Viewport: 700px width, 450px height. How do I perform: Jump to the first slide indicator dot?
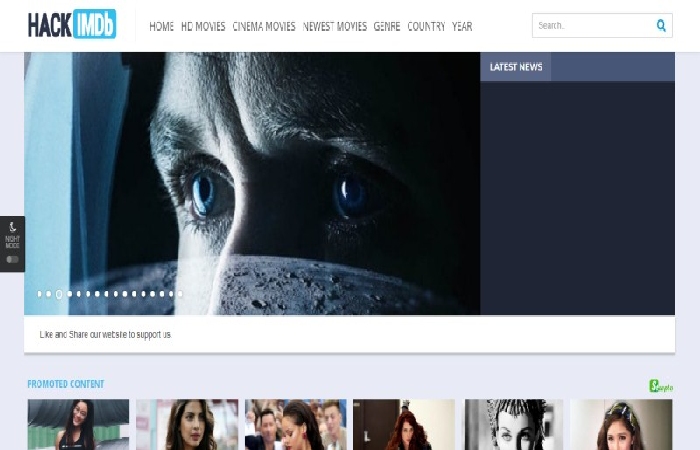pyautogui.click(x=39, y=294)
